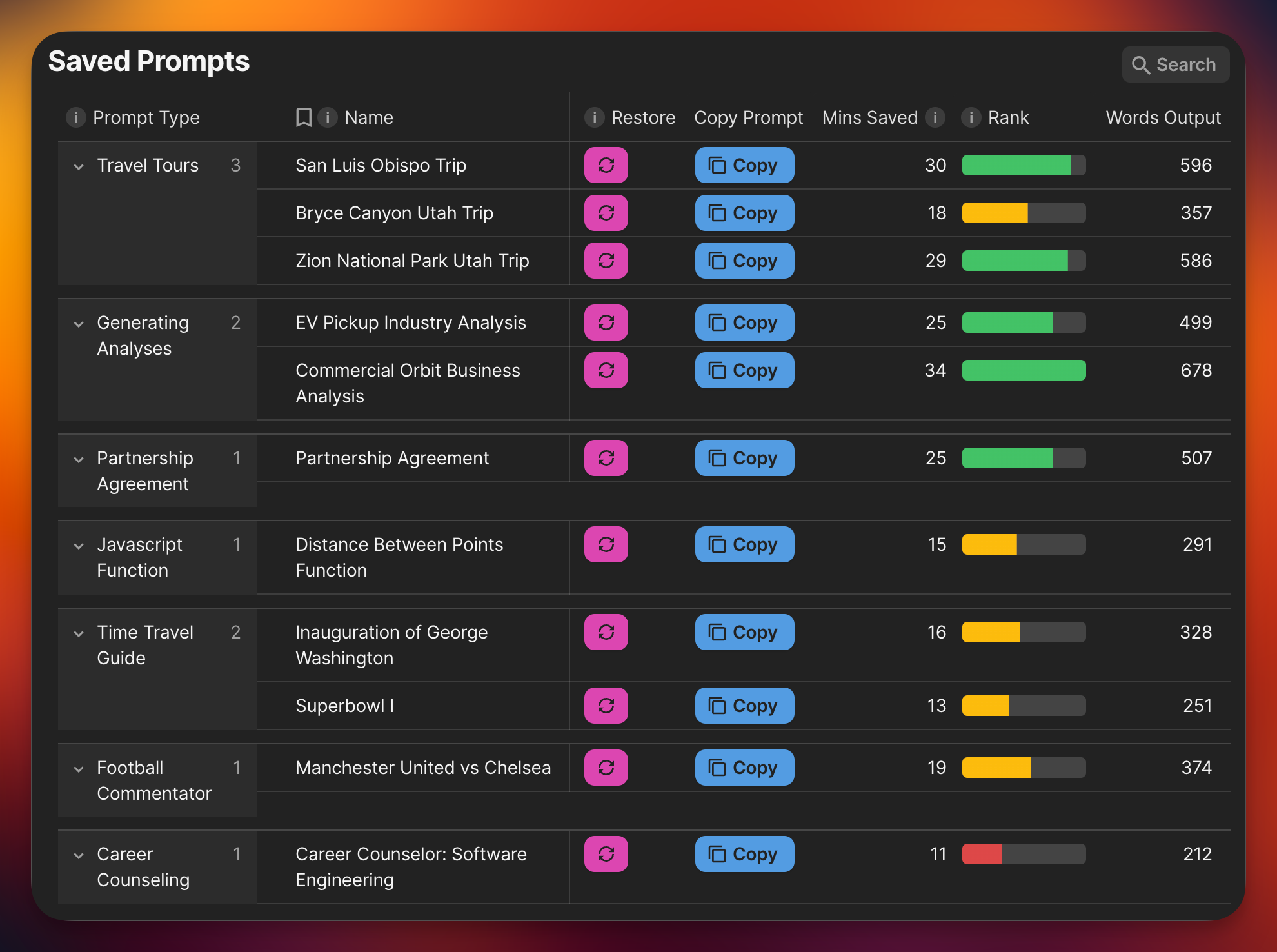Collapse the Travel Tours group
The image size is (1277, 952).
click(x=79, y=166)
